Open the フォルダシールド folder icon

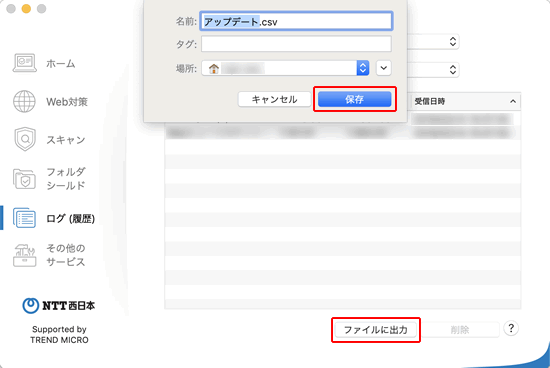24,179
